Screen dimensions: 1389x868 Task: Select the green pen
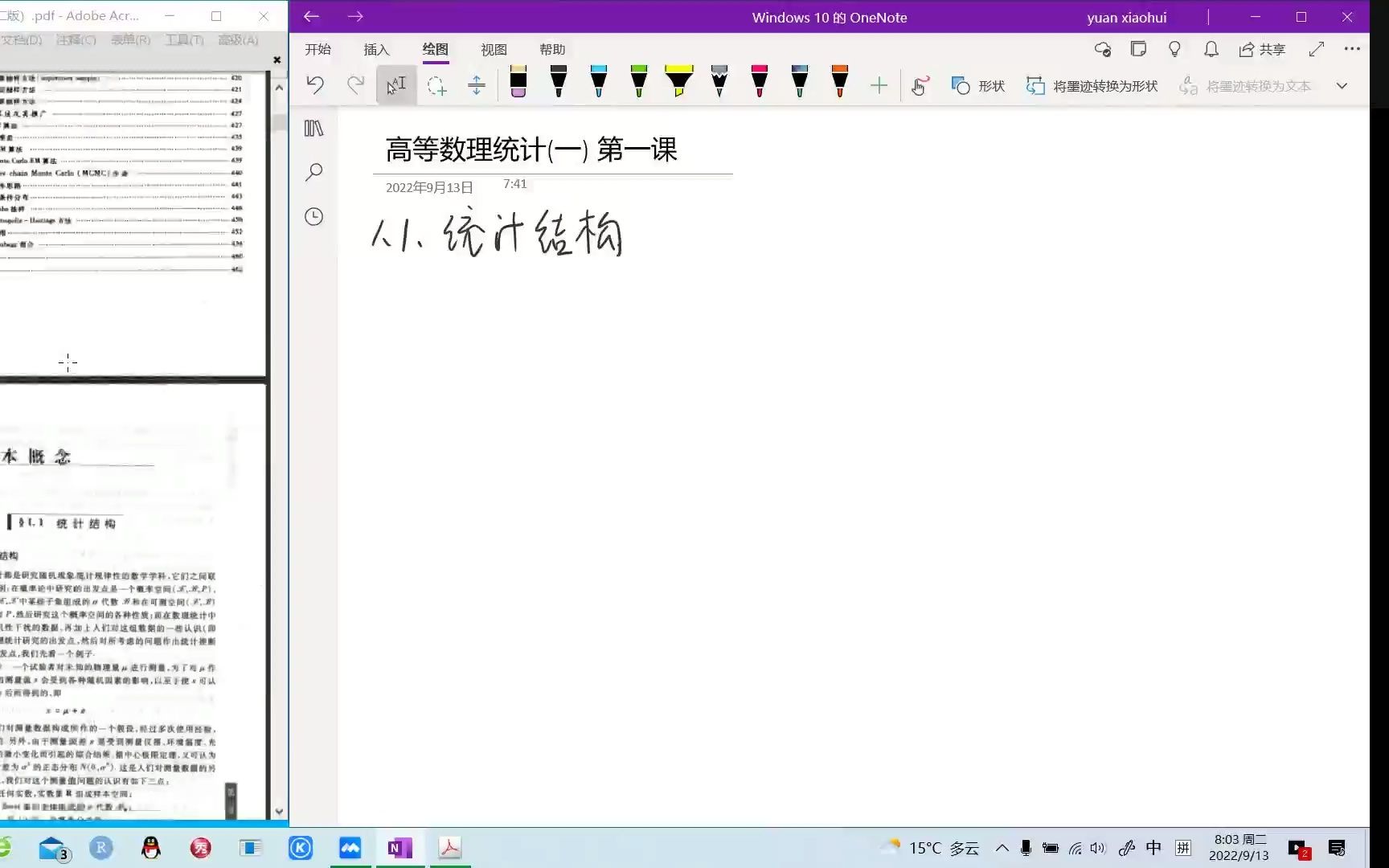[x=639, y=82]
